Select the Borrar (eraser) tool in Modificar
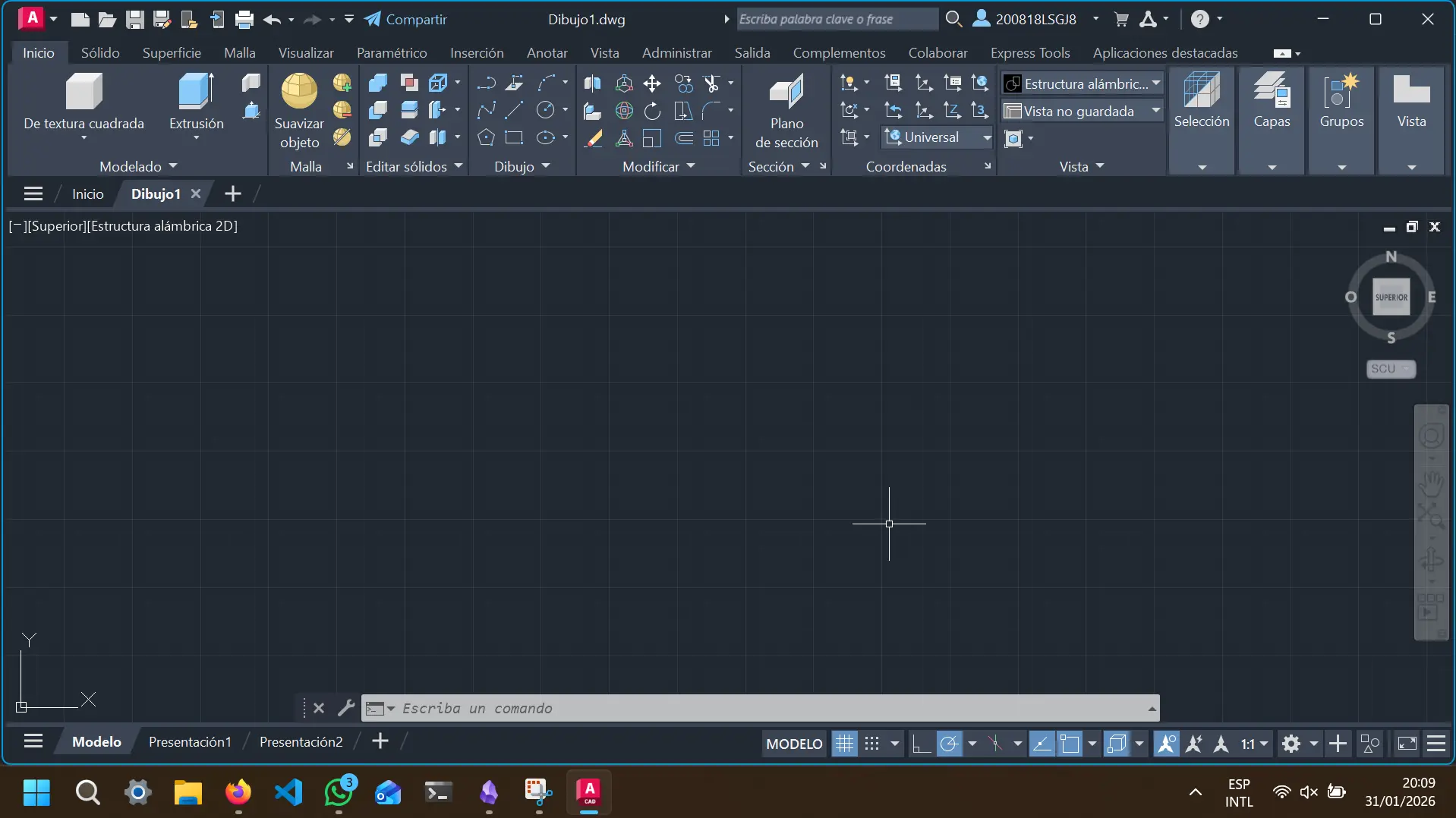1456x818 pixels. 594,138
